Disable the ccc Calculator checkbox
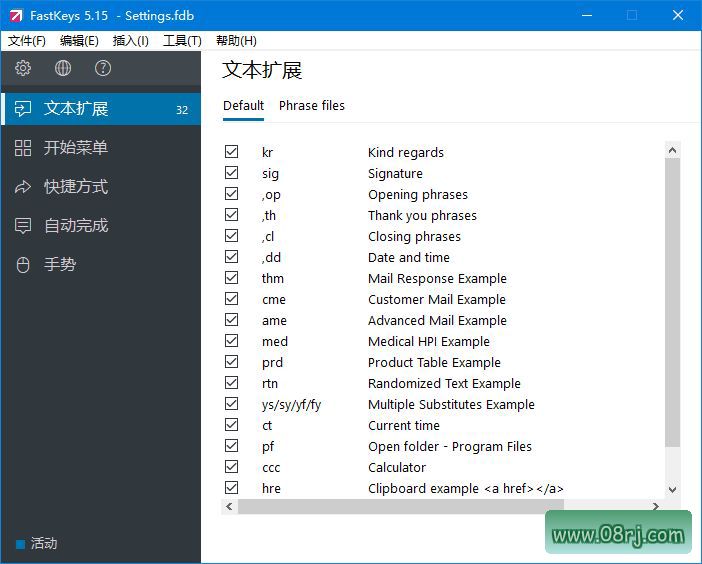The height and width of the screenshot is (564, 702). point(231,467)
